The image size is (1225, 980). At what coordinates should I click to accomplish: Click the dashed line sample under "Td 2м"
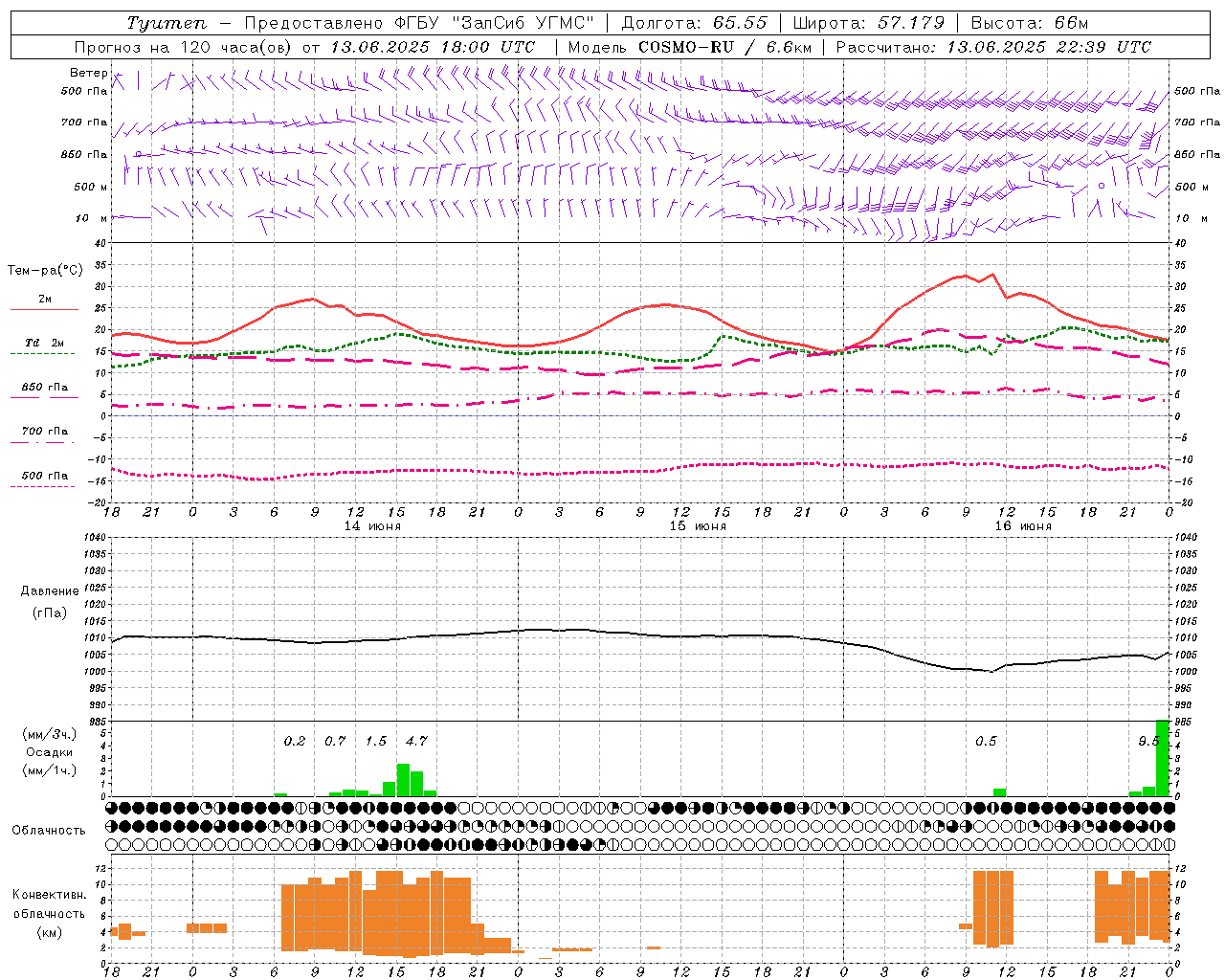(x=44, y=354)
